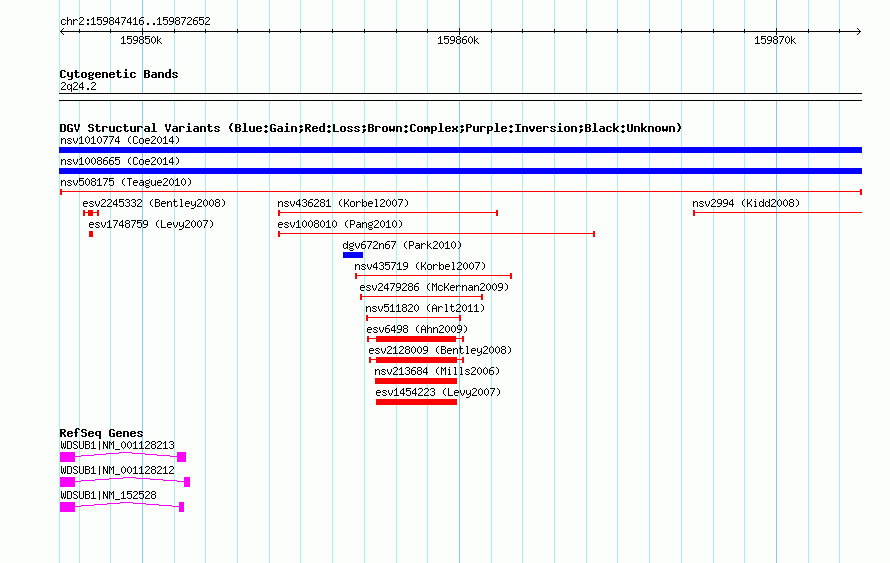This screenshot has width=890, height=563.
Task: Click the ruler's left arrow end
Action: point(62,31)
